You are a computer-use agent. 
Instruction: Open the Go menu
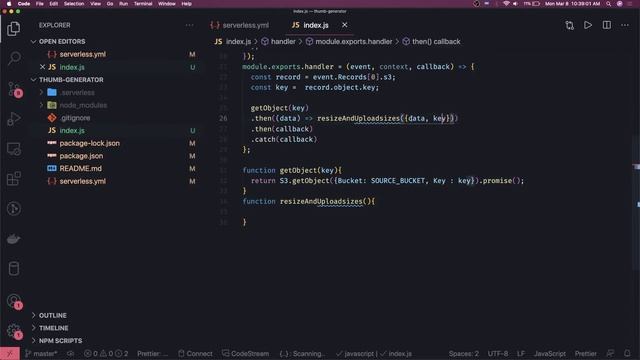coord(110,4)
